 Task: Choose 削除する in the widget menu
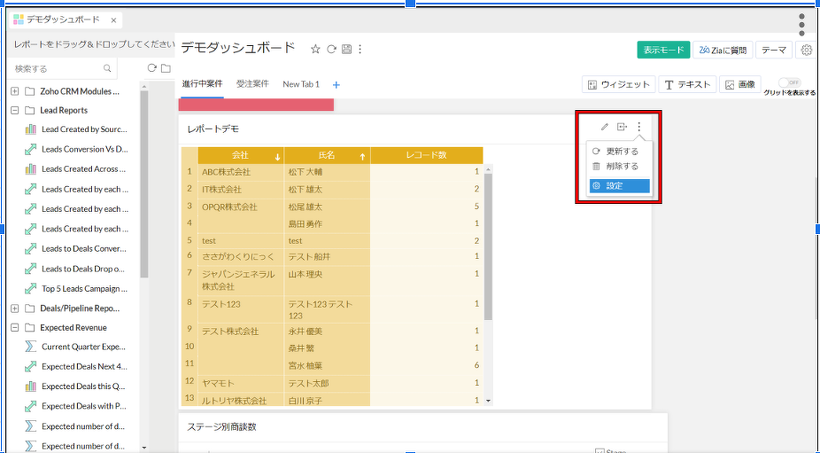621,166
